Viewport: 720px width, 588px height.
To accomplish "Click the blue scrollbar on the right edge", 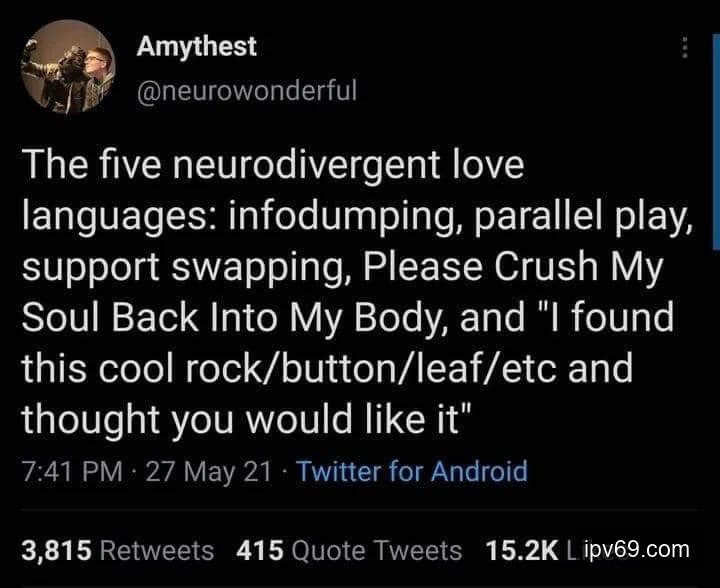I will pos(716,142).
